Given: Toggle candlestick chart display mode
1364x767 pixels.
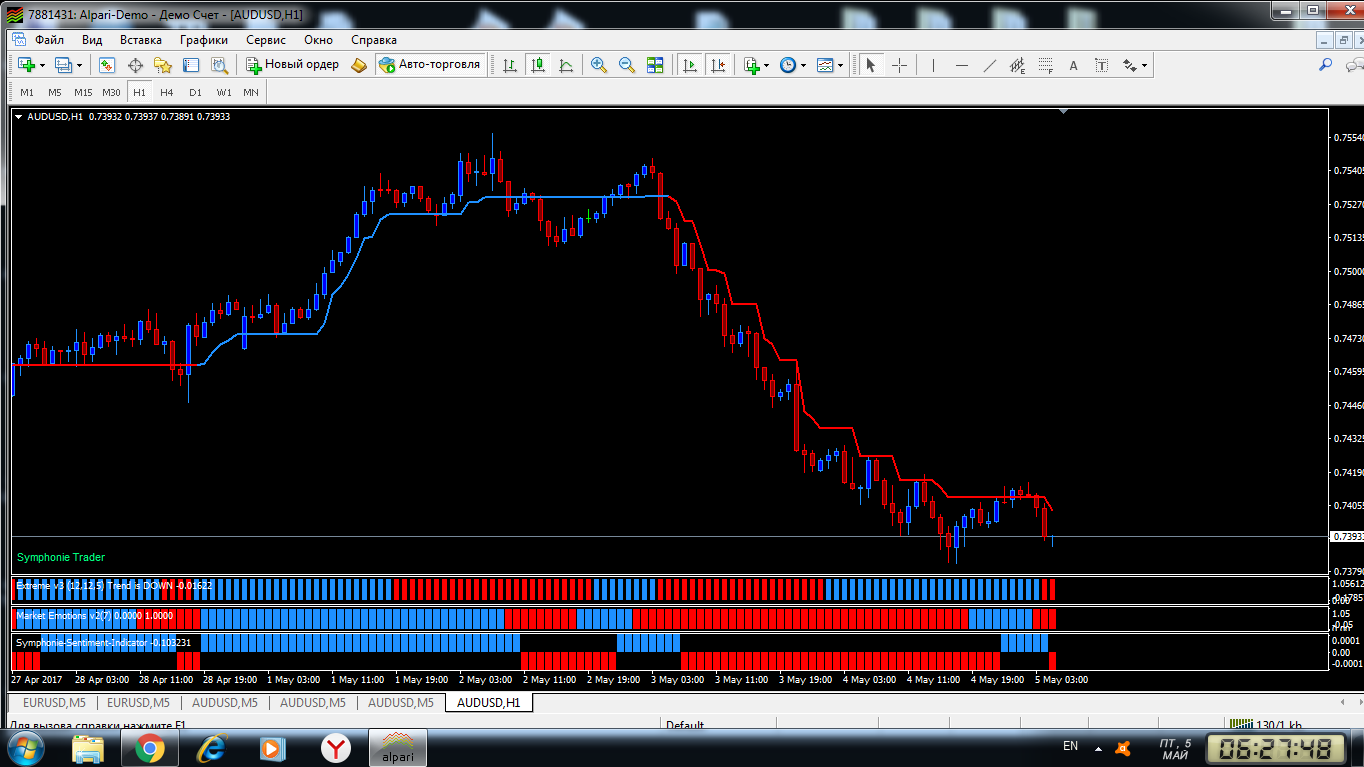Looking at the screenshot, I should point(538,65).
